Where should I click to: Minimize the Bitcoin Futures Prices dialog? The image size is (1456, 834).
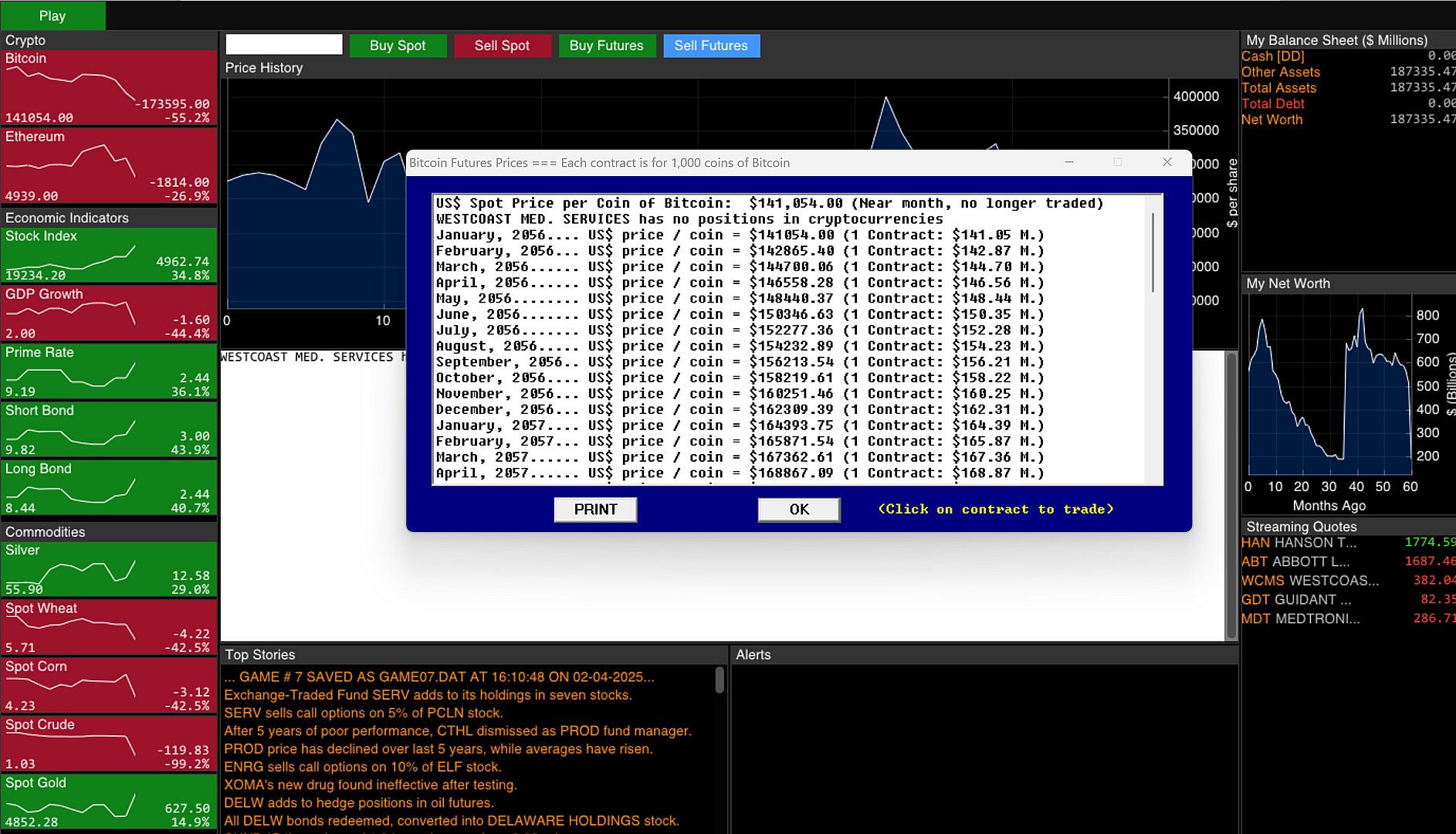(x=1069, y=162)
